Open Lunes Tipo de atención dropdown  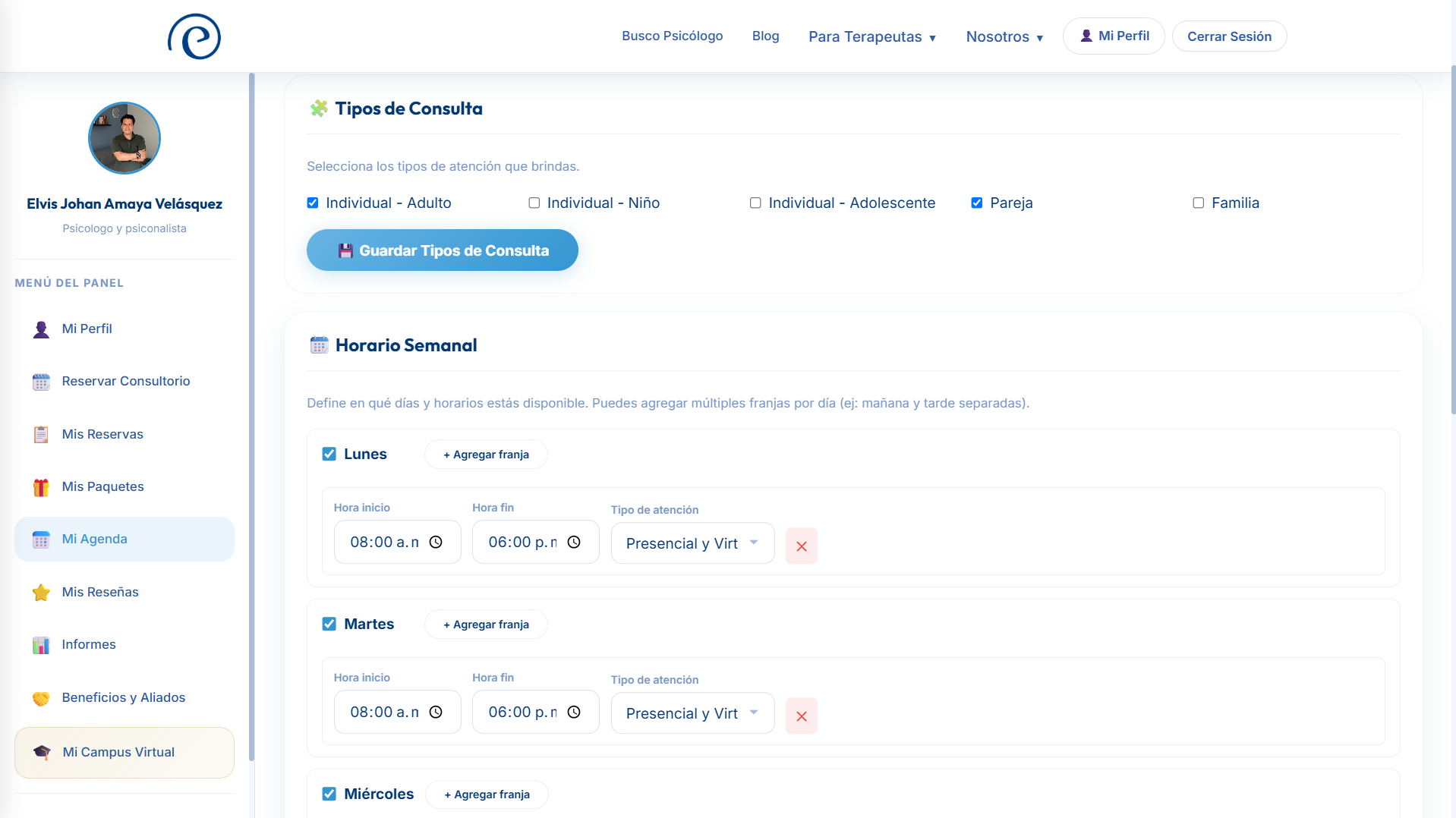692,543
